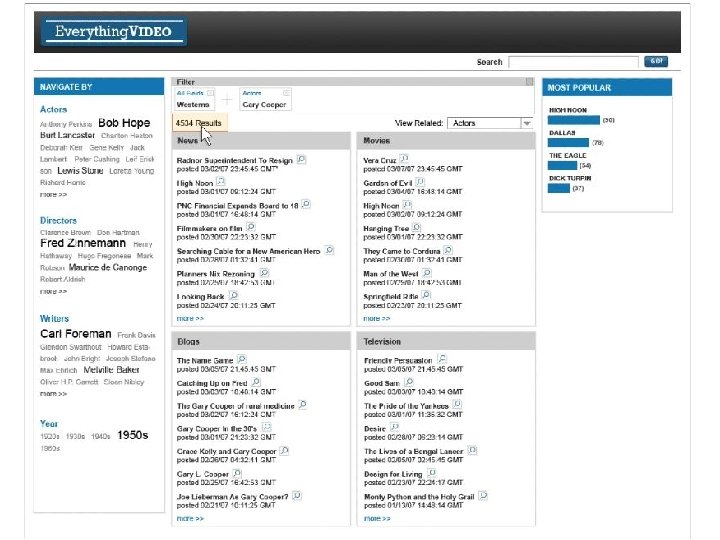Click magnifier icon beside The Name Game

click(242, 359)
